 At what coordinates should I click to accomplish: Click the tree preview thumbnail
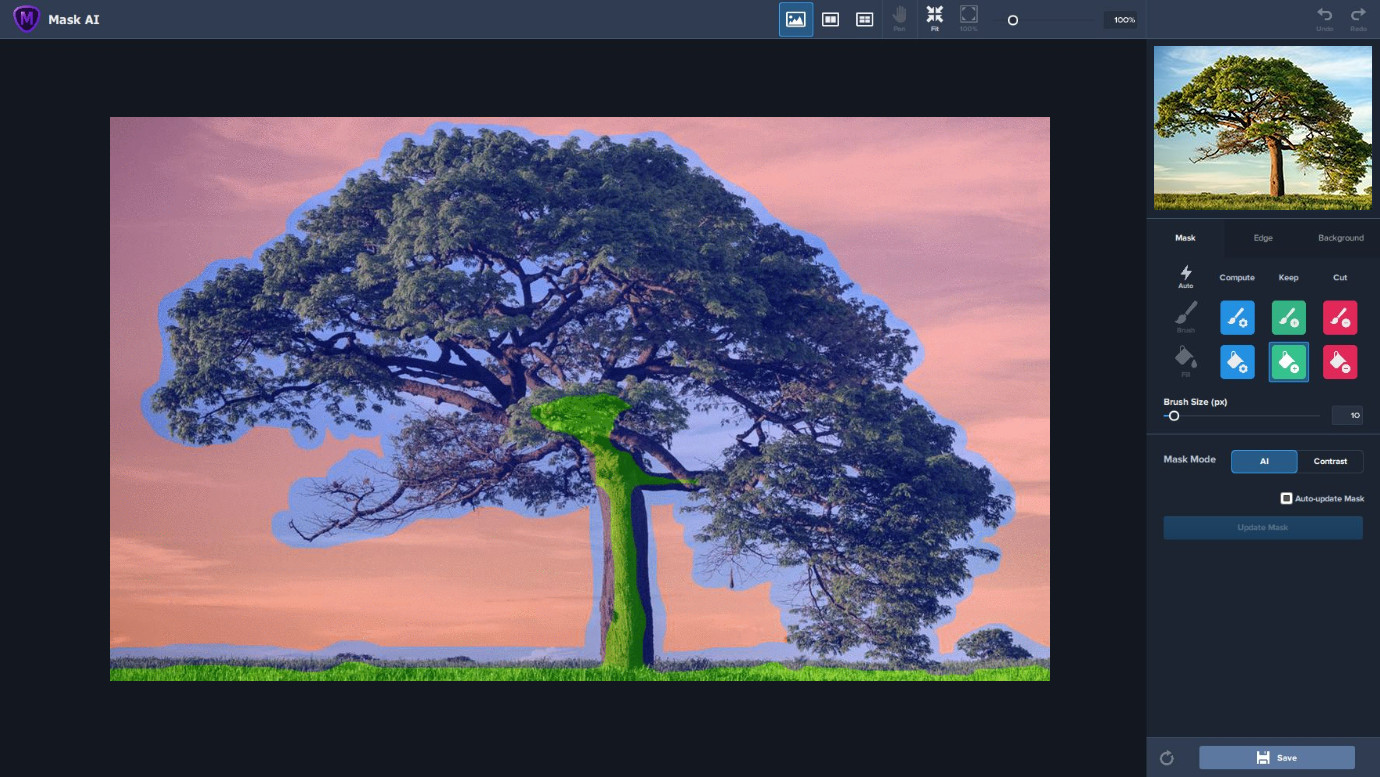pos(1263,127)
